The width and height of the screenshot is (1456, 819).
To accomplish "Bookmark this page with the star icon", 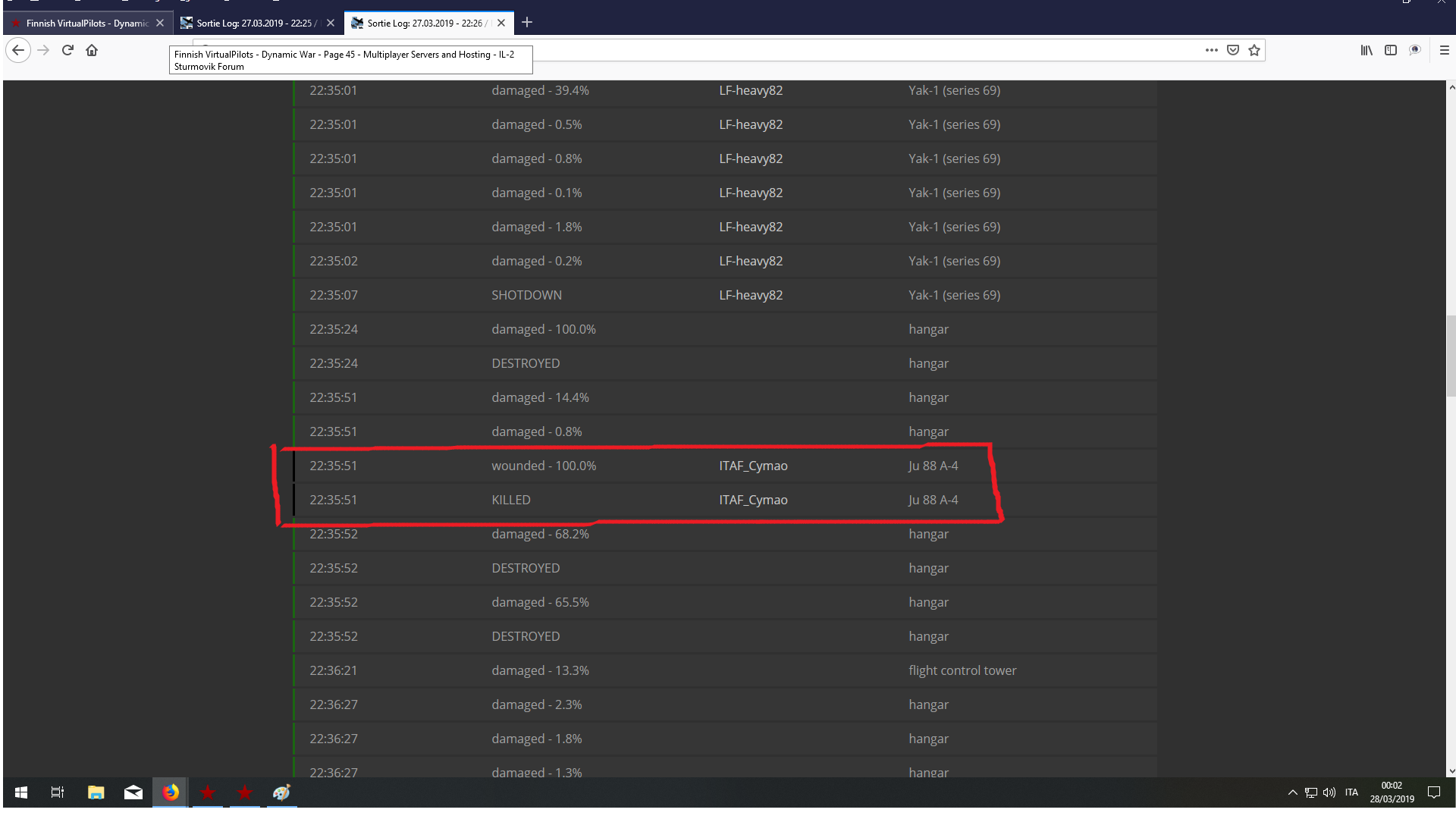I will point(1254,50).
